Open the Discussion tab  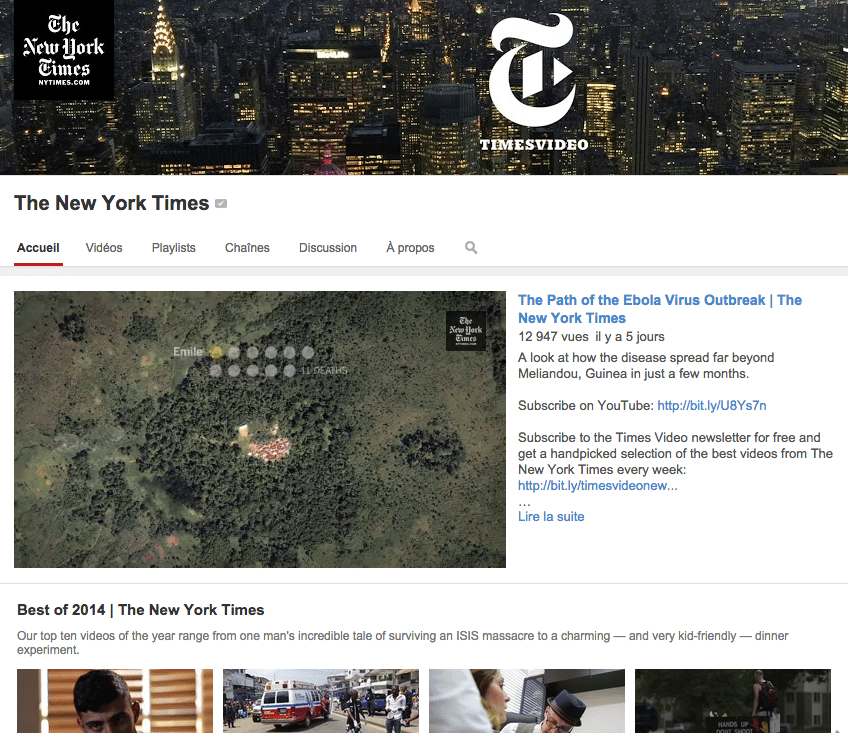tap(328, 248)
